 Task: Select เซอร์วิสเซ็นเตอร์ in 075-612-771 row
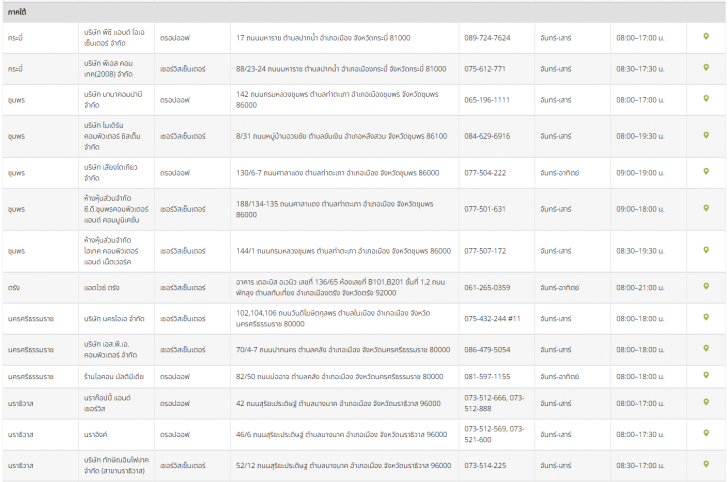tap(182, 69)
